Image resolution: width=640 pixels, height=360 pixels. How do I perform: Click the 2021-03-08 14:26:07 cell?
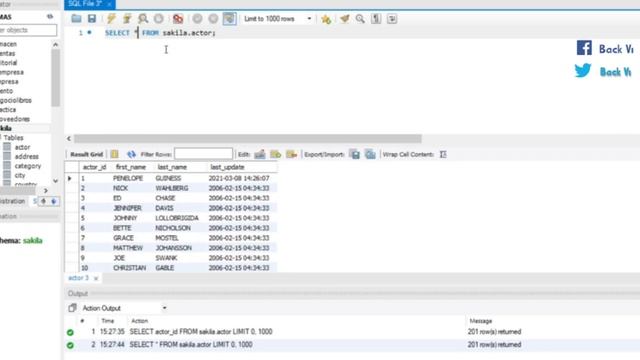(x=239, y=178)
